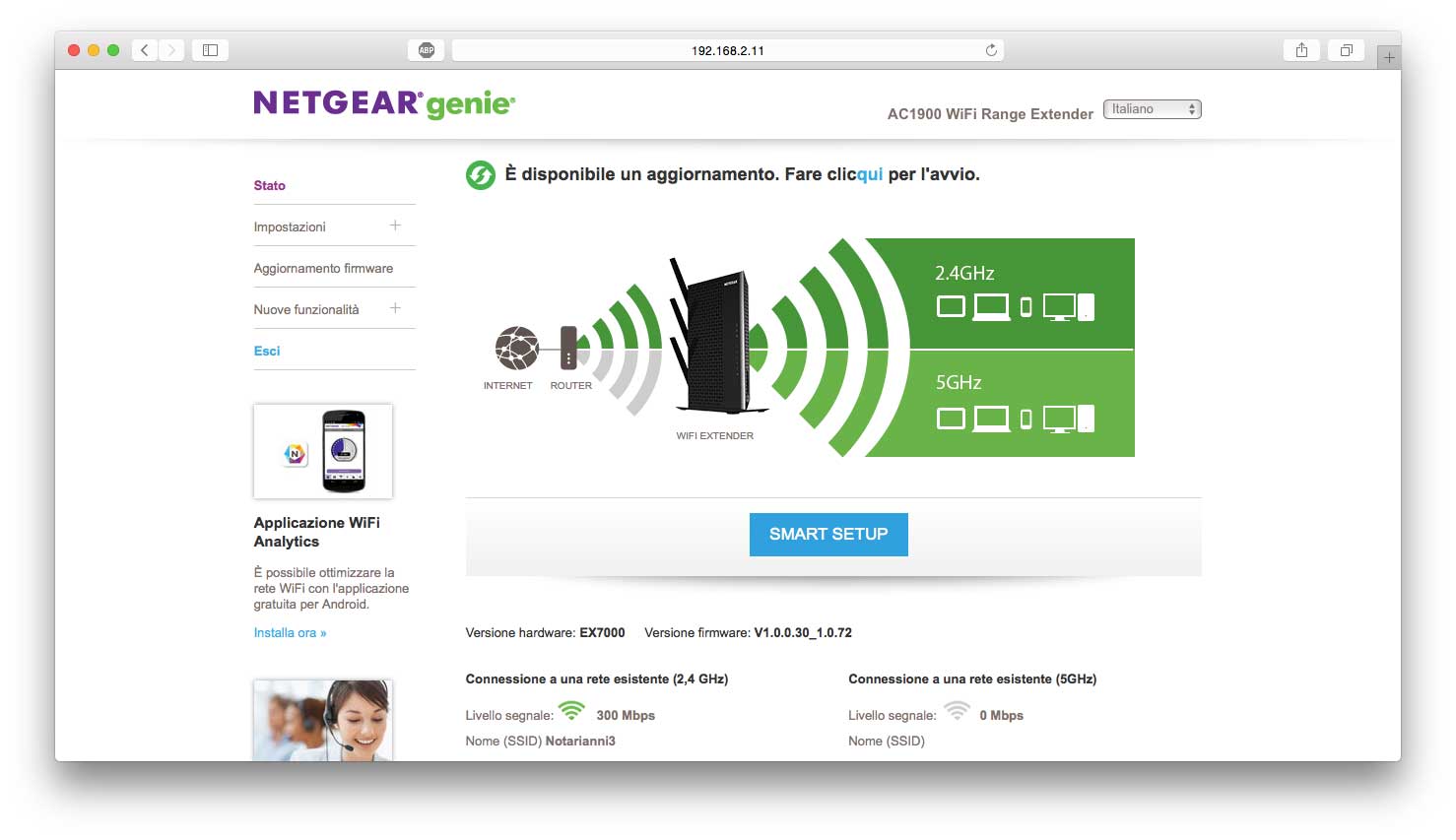1456x840 pixels.
Task: Click the Esci logout link
Action: [x=267, y=351]
